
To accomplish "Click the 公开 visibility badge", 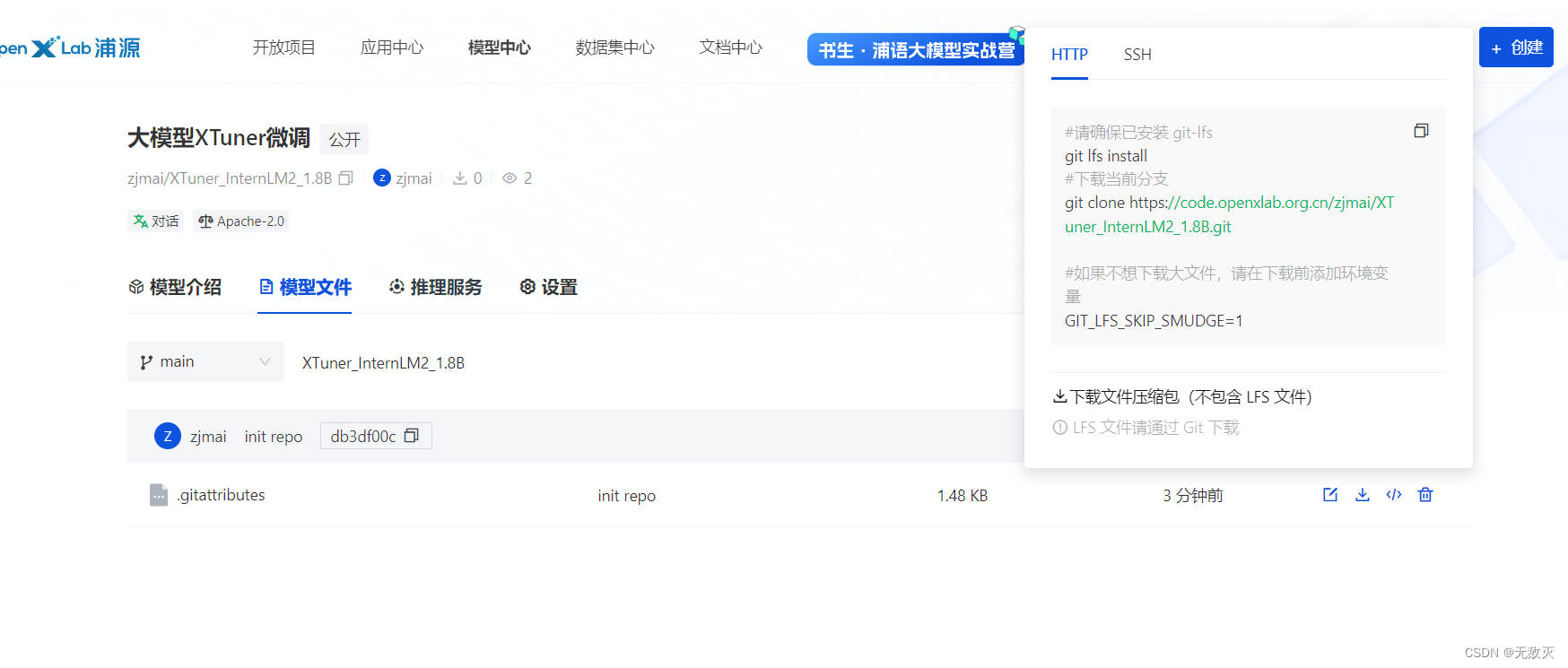I will (344, 139).
